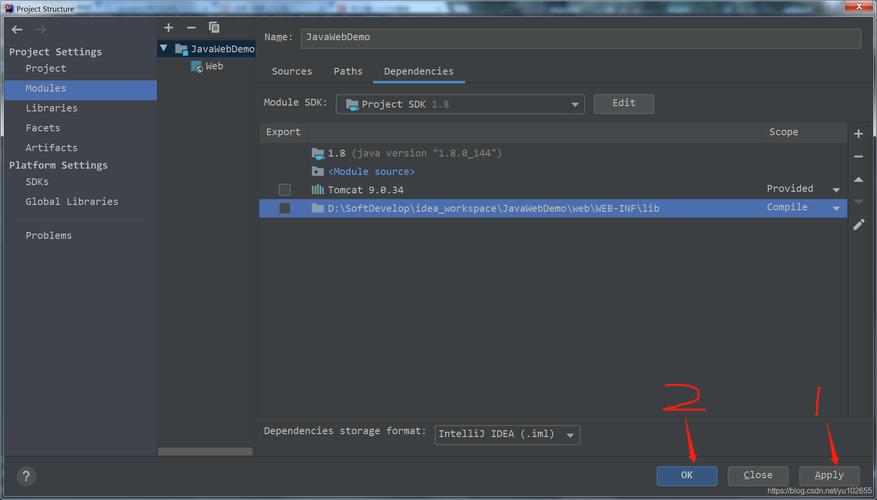Go forward with the right arrow icon
This screenshot has width=877, height=500.
pos(40,30)
